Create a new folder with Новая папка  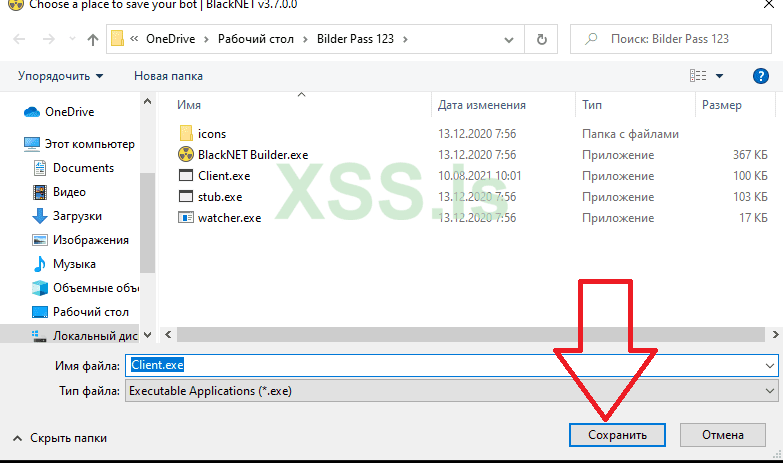(x=168, y=76)
